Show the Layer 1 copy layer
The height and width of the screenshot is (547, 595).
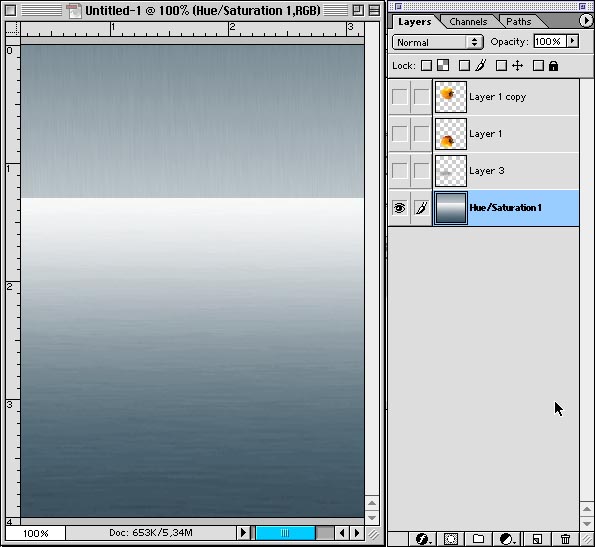point(399,97)
